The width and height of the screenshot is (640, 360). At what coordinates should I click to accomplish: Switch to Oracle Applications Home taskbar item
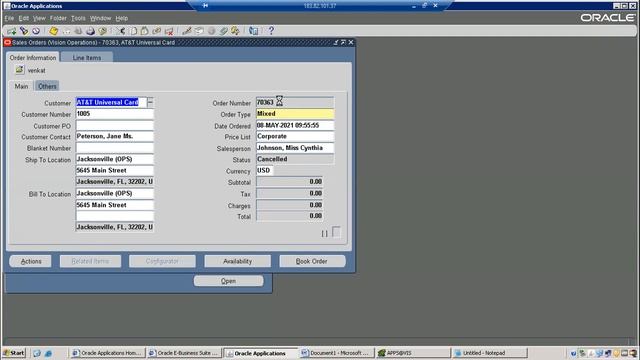pyautogui.click(x=107, y=353)
